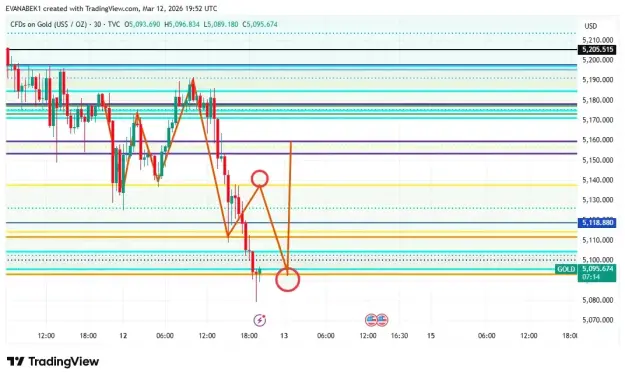Click the TradingView logo at bottom left
Image resolution: width=625 pixels, height=379 pixels.
(x=53, y=361)
